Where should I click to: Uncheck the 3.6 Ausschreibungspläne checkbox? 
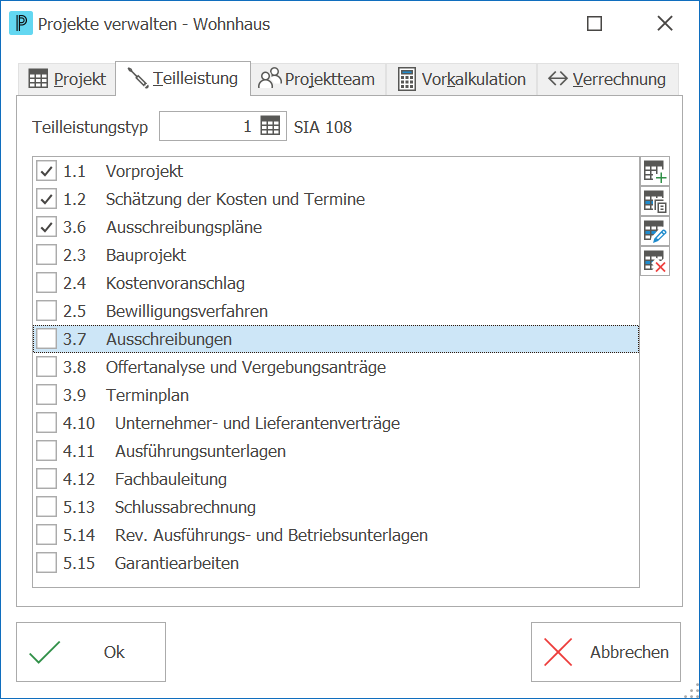[x=46, y=227]
